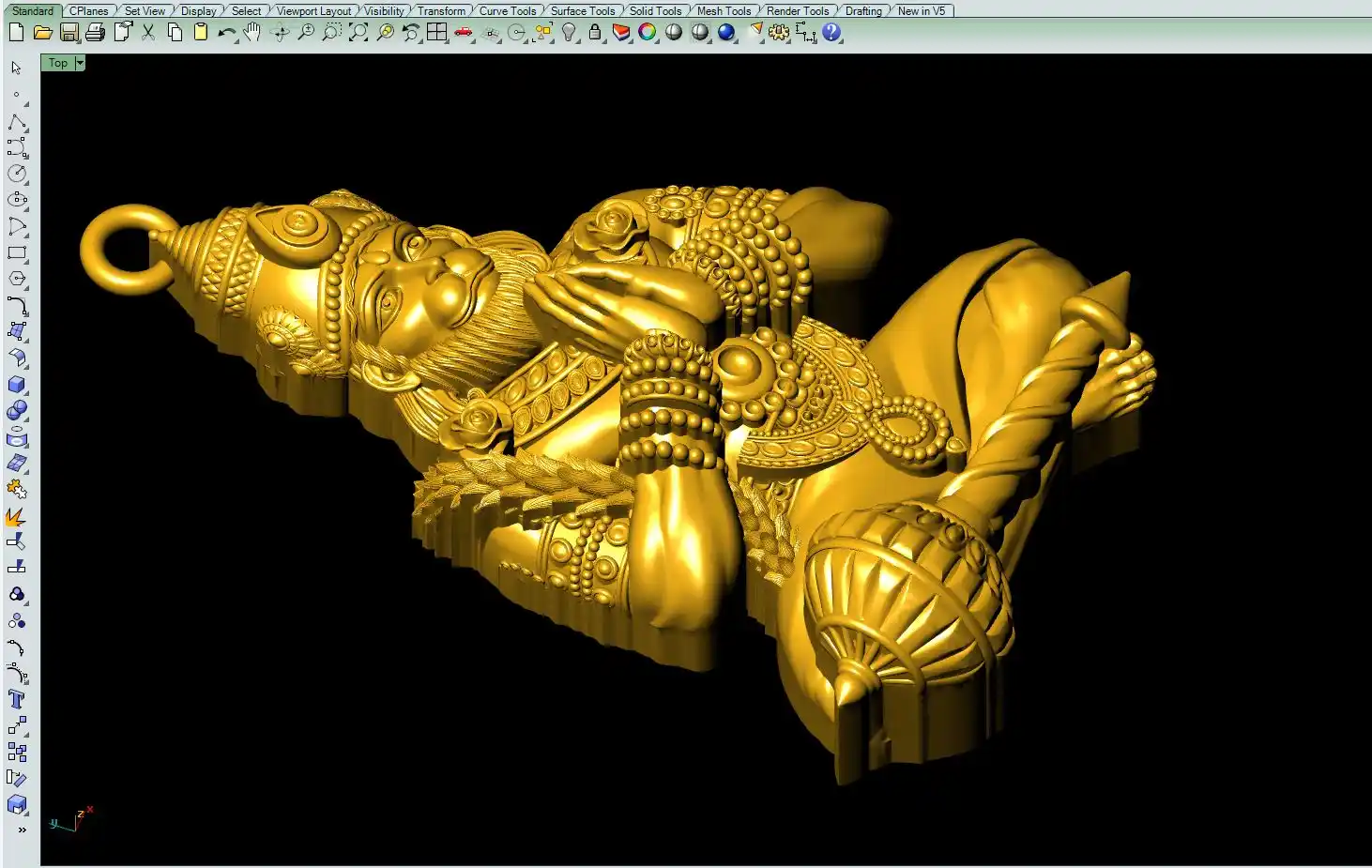
Task: Click the Zoom Extents icon
Action: [x=358, y=33]
